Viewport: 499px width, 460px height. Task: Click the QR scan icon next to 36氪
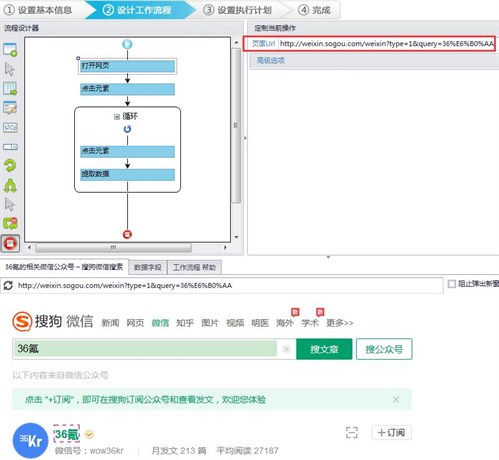(351, 433)
